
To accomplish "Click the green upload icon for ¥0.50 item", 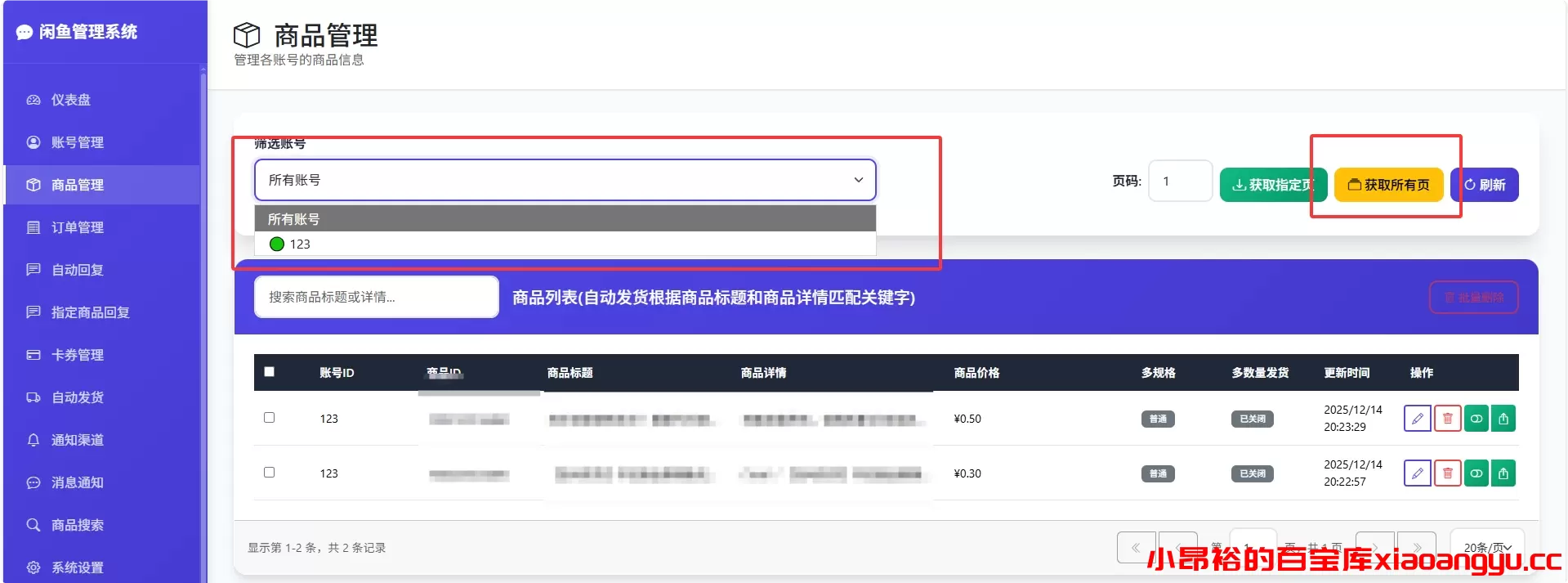I will (x=1503, y=419).
